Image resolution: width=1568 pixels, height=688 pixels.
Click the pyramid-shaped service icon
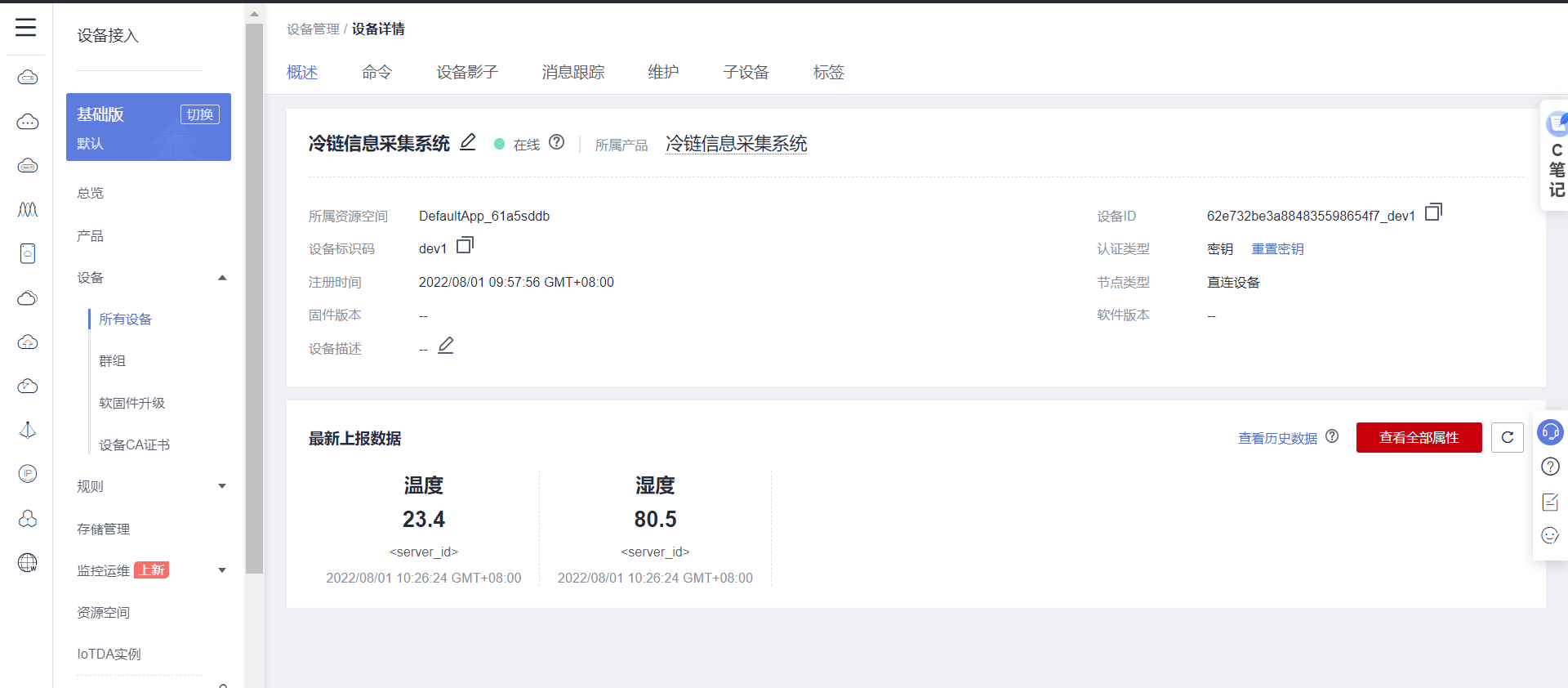click(28, 430)
